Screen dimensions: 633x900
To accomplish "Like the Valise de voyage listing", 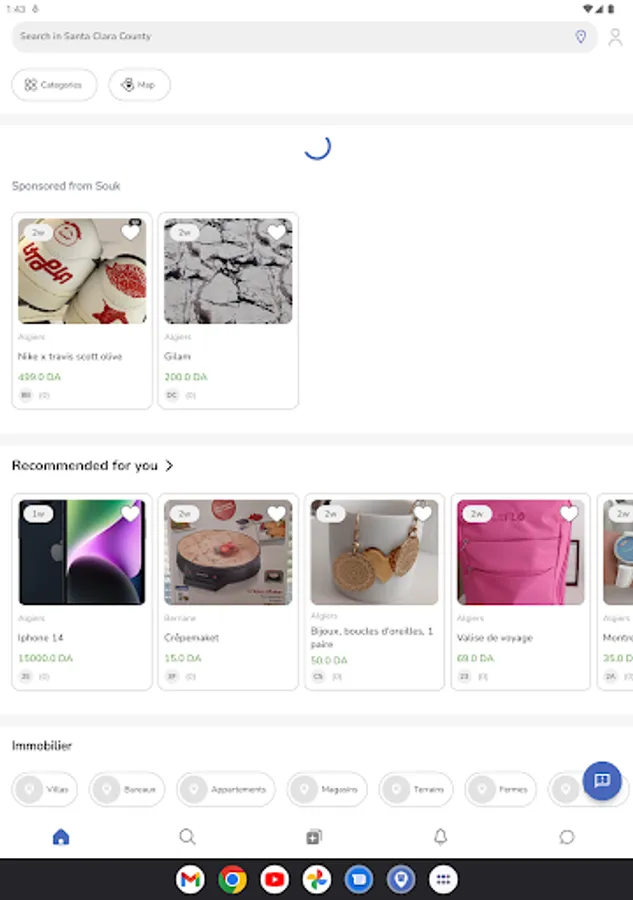I will [569, 514].
